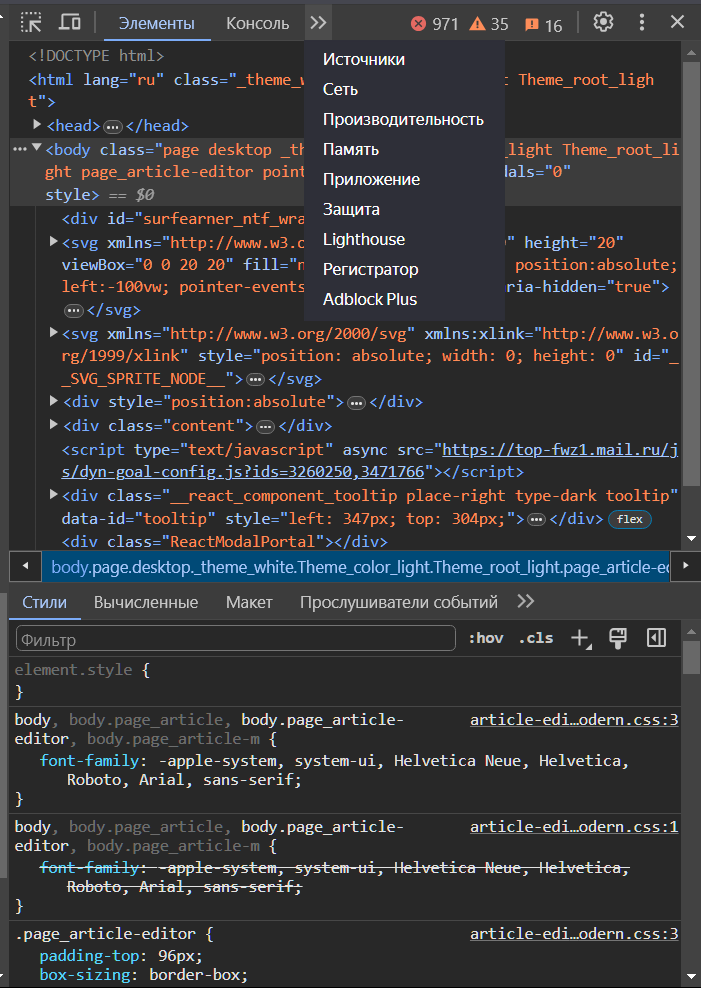Open Прослушиватели событий tab
Viewport: 701px width, 988px height.
tap(399, 602)
